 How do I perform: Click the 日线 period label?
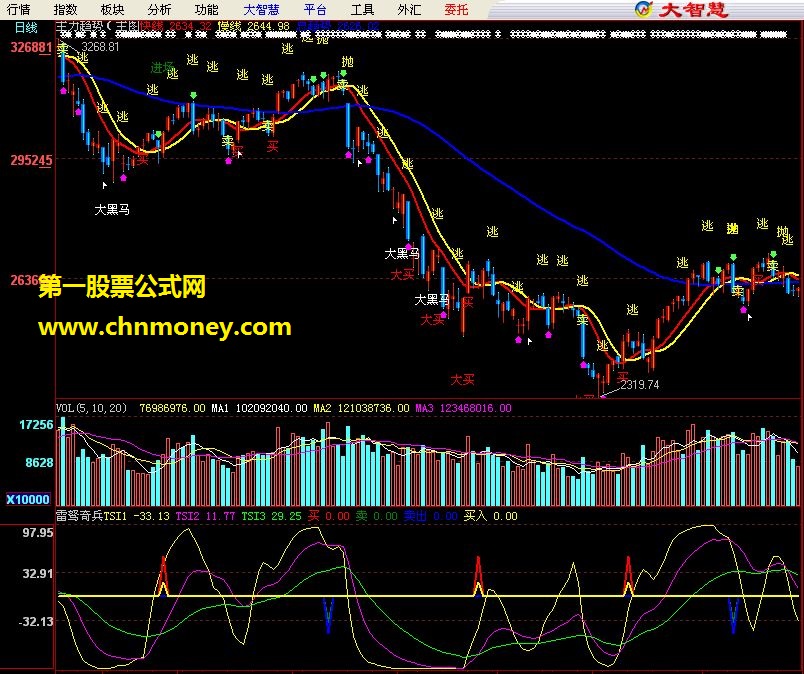point(26,27)
